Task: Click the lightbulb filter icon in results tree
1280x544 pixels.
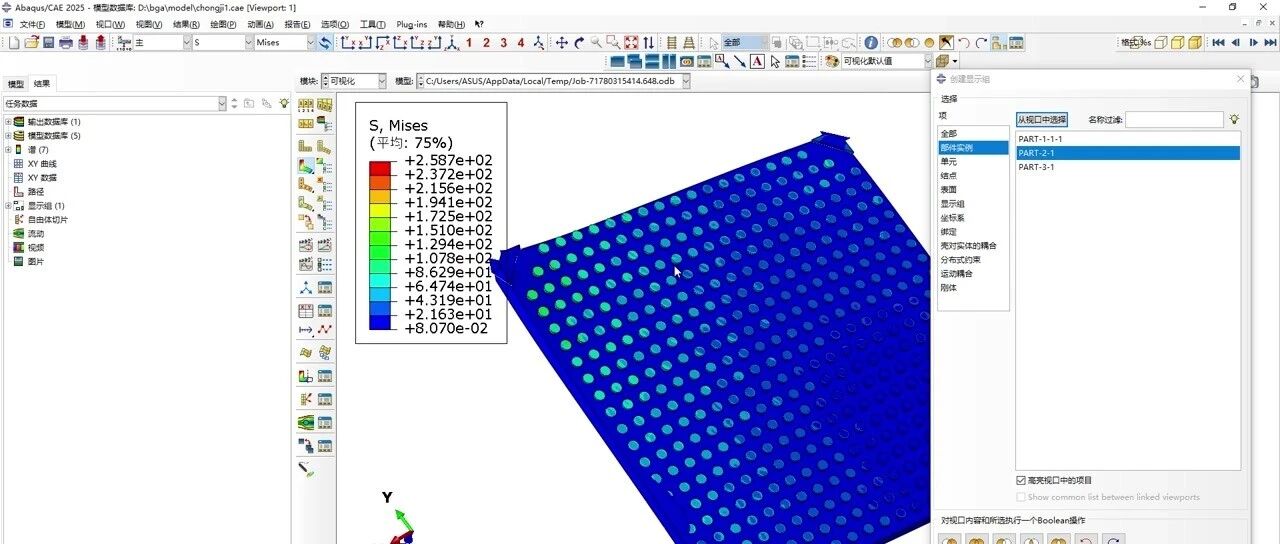Action: click(x=284, y=103)
